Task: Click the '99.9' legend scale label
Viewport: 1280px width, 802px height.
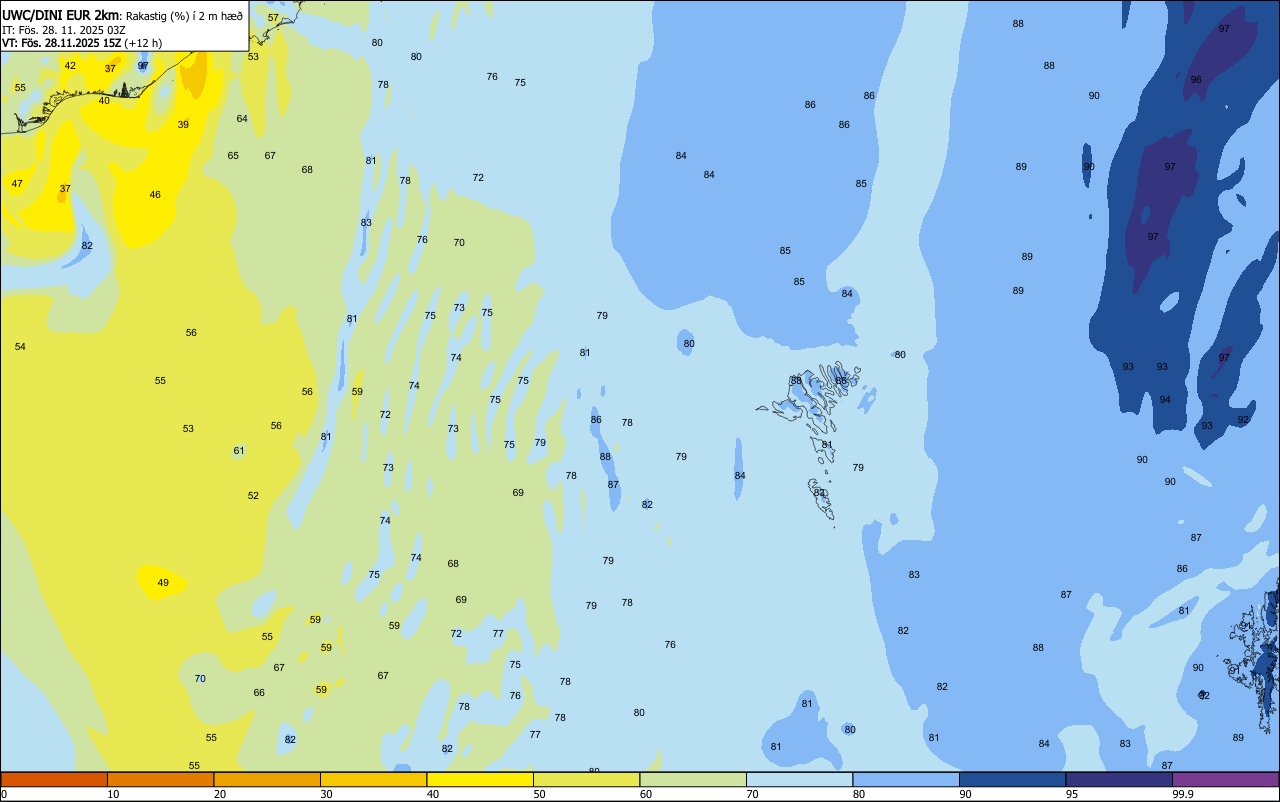Action: tap(1182, 794)
